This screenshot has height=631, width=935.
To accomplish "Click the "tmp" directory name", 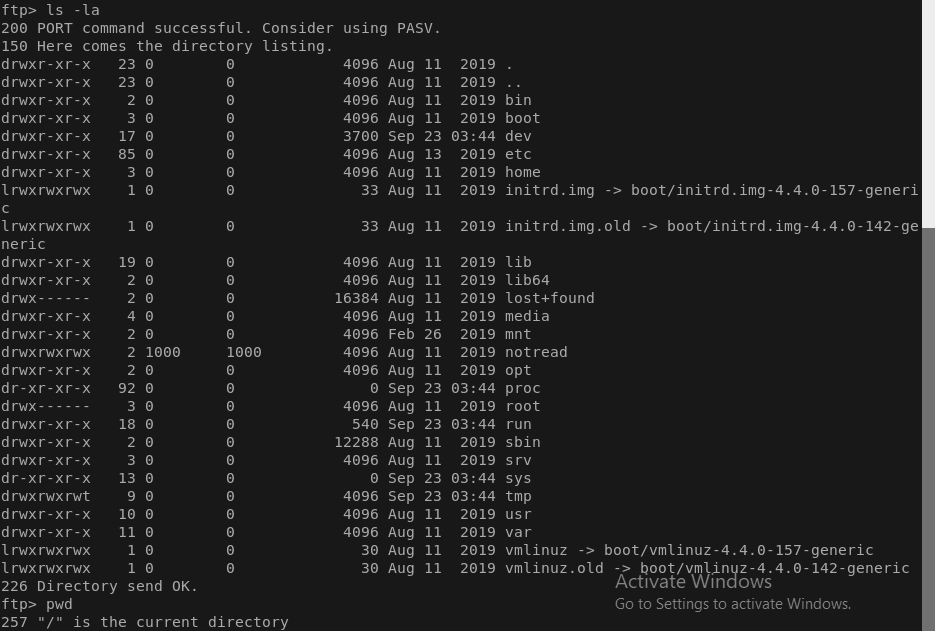I will [x=518, y=496].
